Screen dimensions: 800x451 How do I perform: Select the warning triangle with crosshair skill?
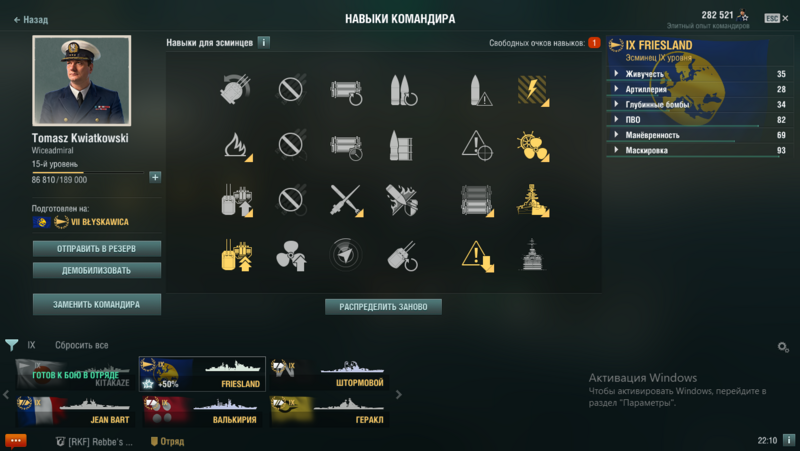coord(477,146)
